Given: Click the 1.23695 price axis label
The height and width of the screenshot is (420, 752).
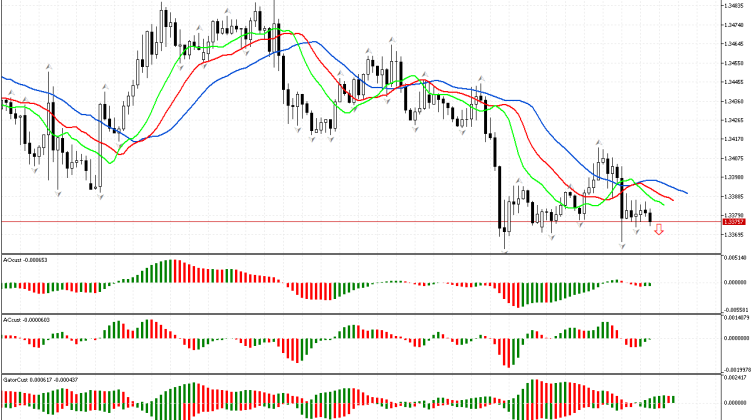Looking at the screenshot, I should coord(735,235).
